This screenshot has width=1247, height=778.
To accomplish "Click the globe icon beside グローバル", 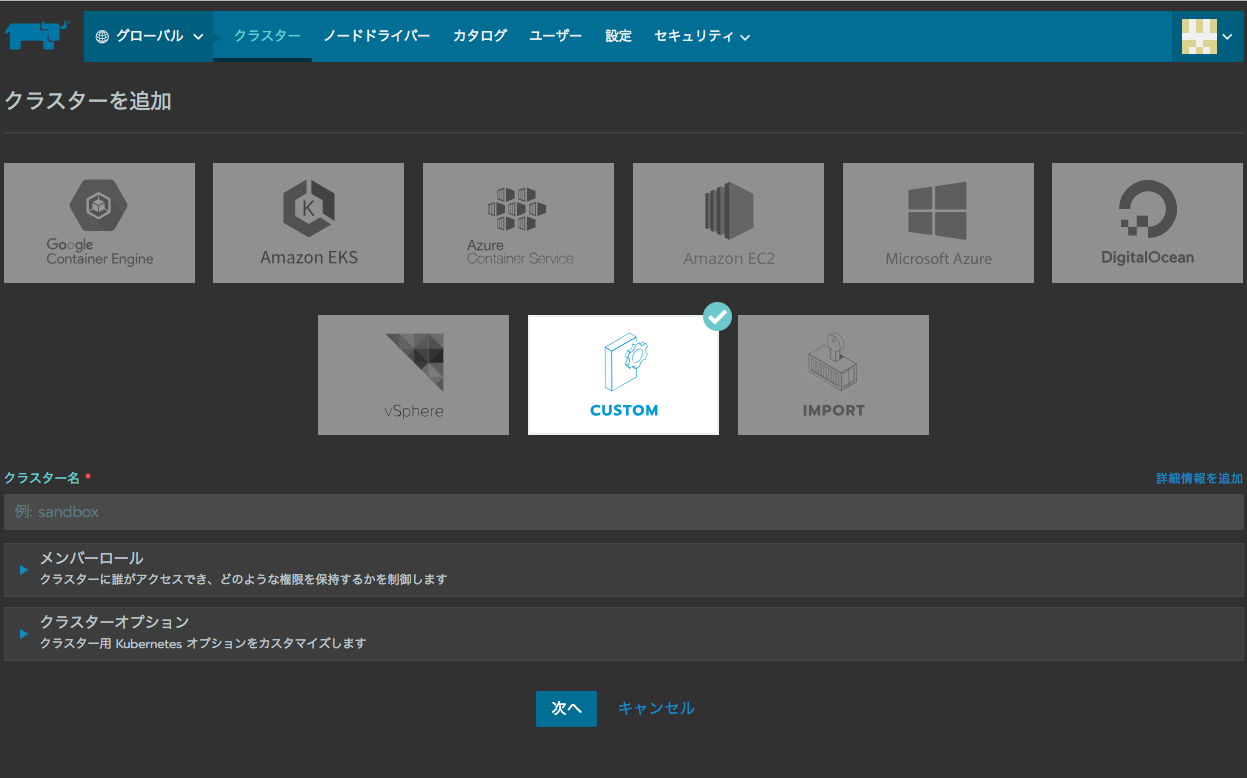I will click(x=102, y=36).
